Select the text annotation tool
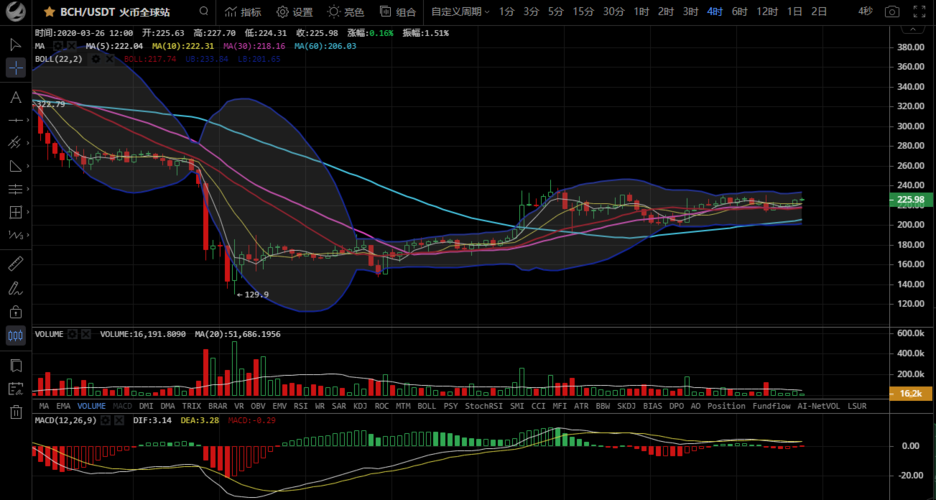 coord(16,97)
